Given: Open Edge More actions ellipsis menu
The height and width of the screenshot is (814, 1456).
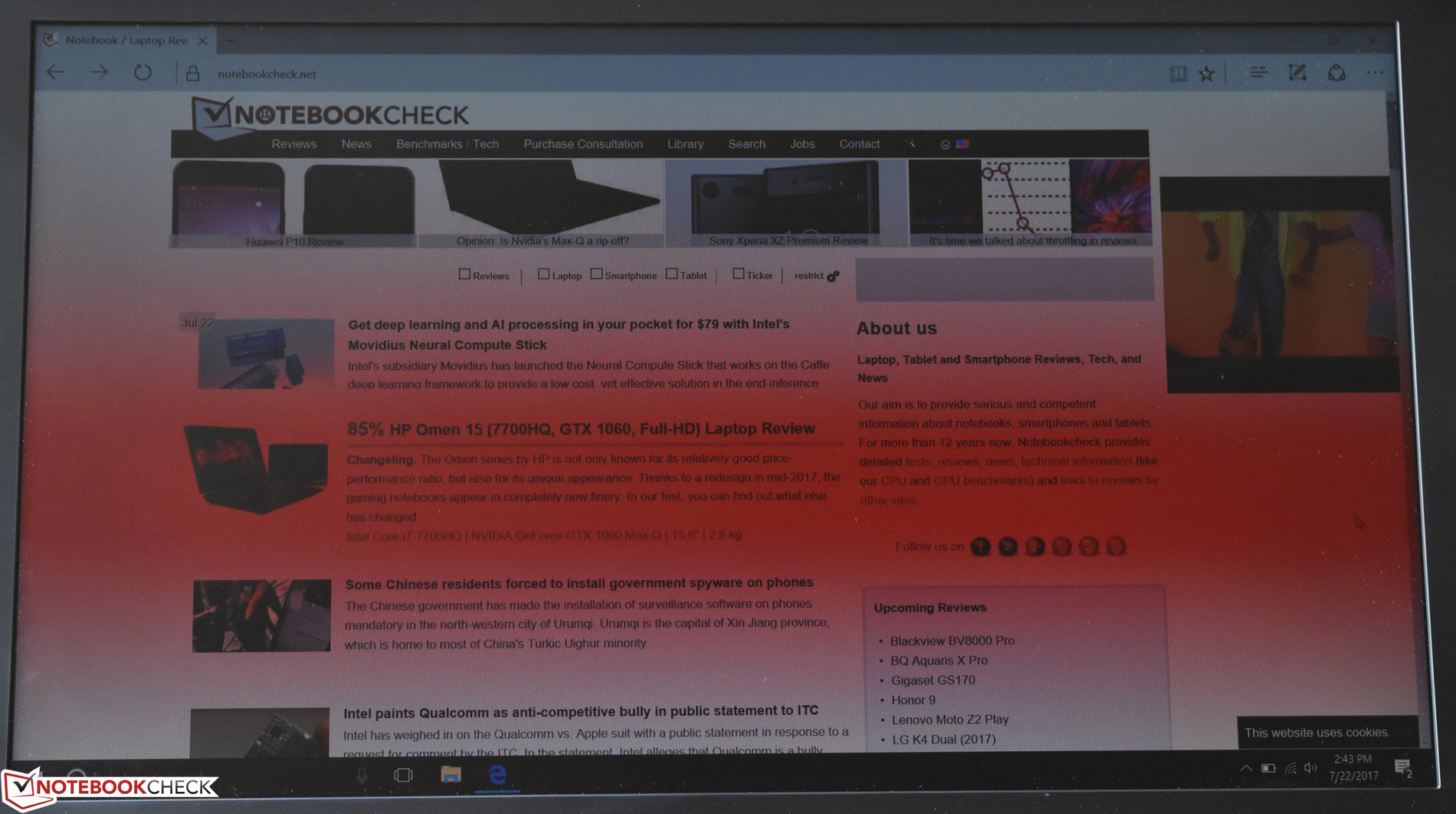Looking at the screenshot, I should click(1375, 73).
